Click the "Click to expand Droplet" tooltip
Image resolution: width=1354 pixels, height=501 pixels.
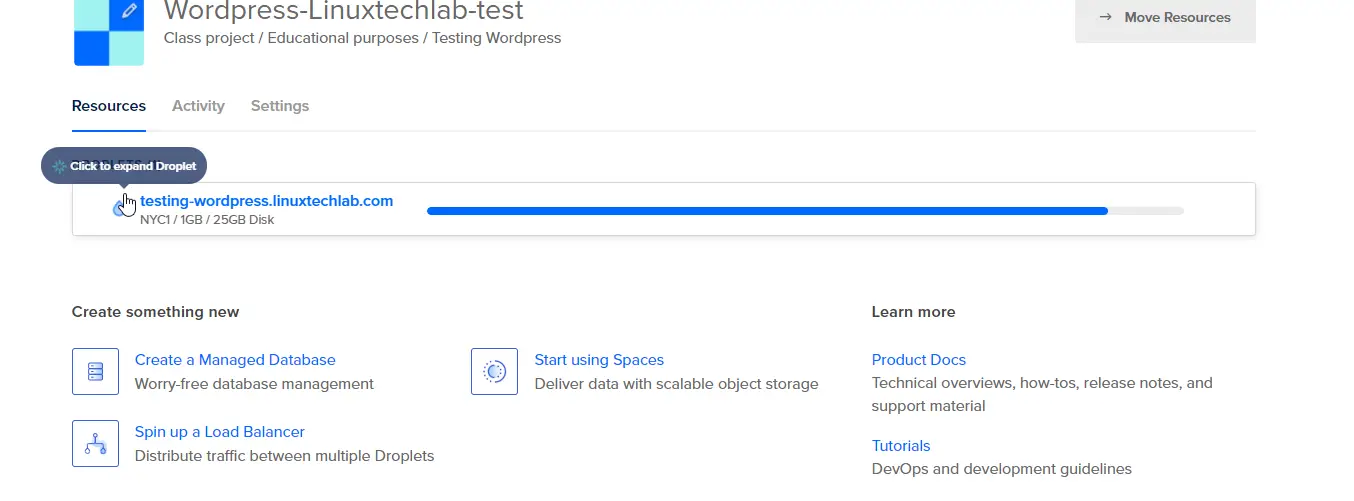[x=125, y=166]
